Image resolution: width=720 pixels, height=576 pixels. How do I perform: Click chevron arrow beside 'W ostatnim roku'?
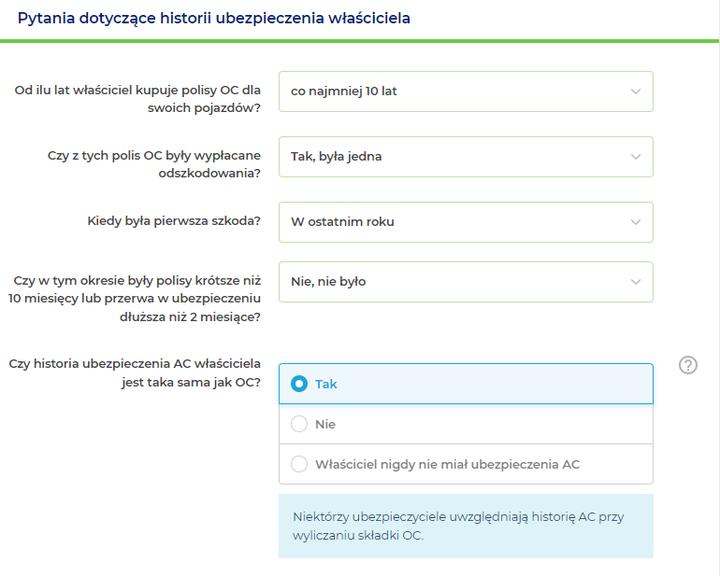click(x=635, y=222)
